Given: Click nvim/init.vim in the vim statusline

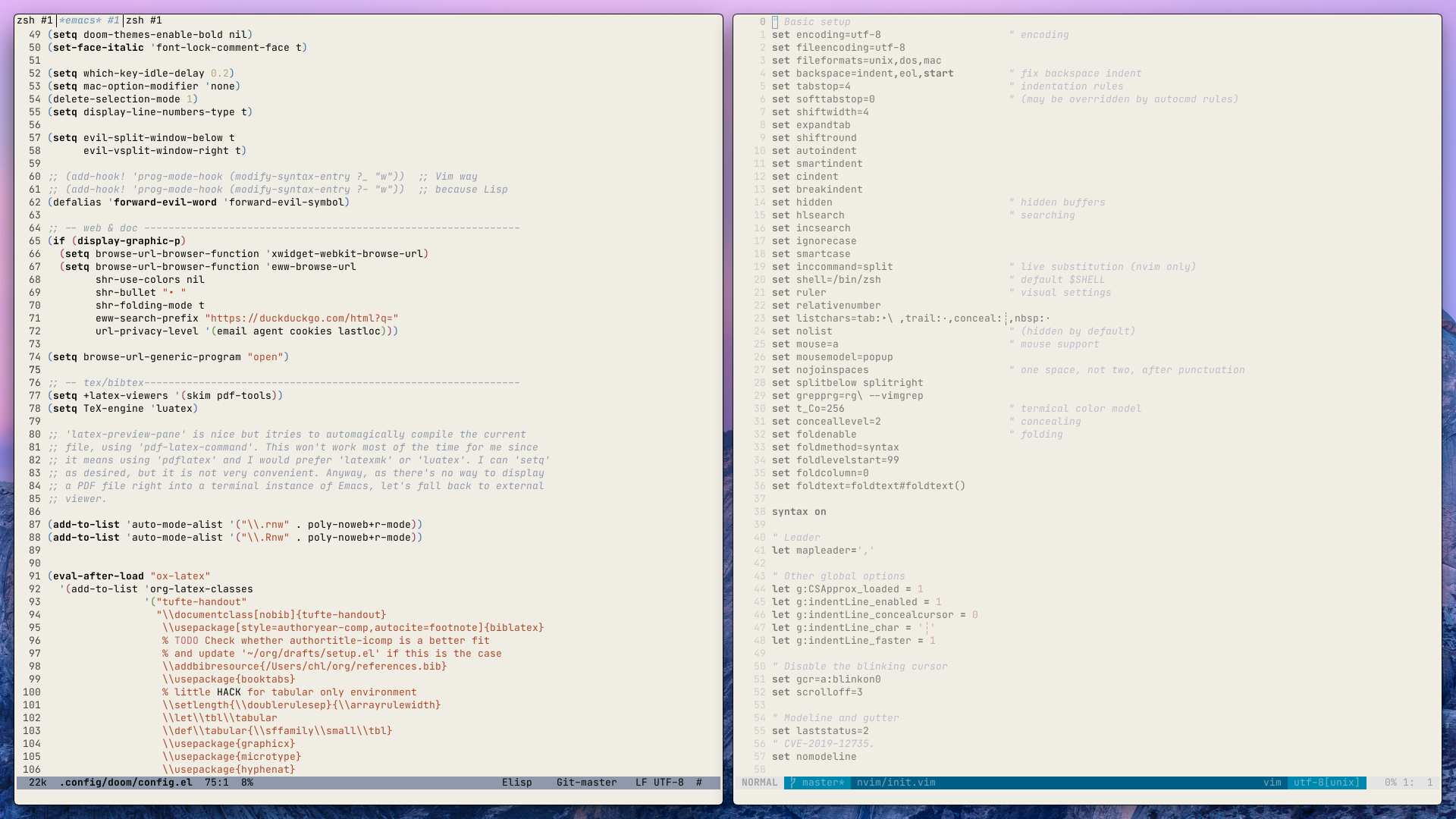Looking at the screenshot, I should [x=896, y=783].
